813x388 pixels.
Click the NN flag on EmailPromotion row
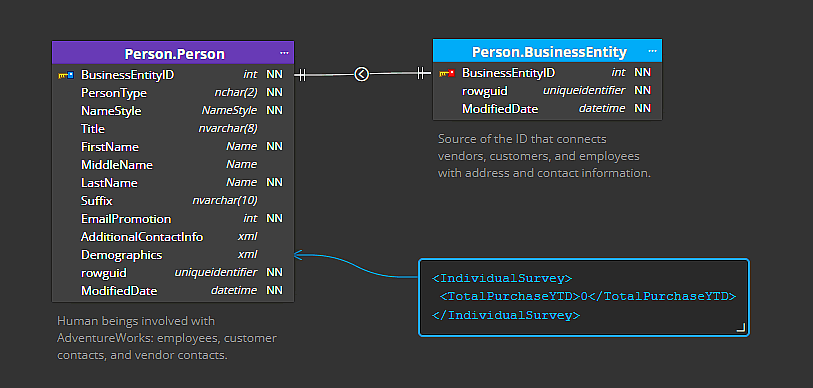[274, 218]
